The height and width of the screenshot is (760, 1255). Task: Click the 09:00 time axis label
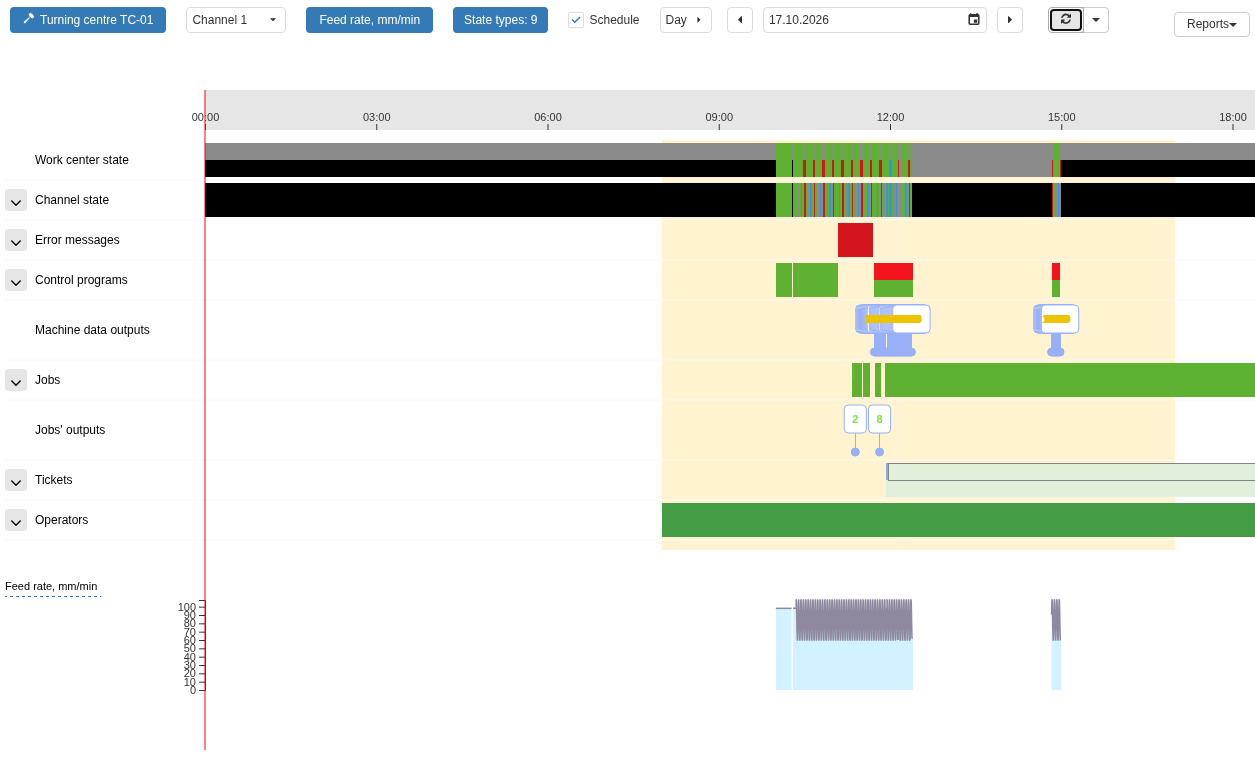tap(719, 117)
